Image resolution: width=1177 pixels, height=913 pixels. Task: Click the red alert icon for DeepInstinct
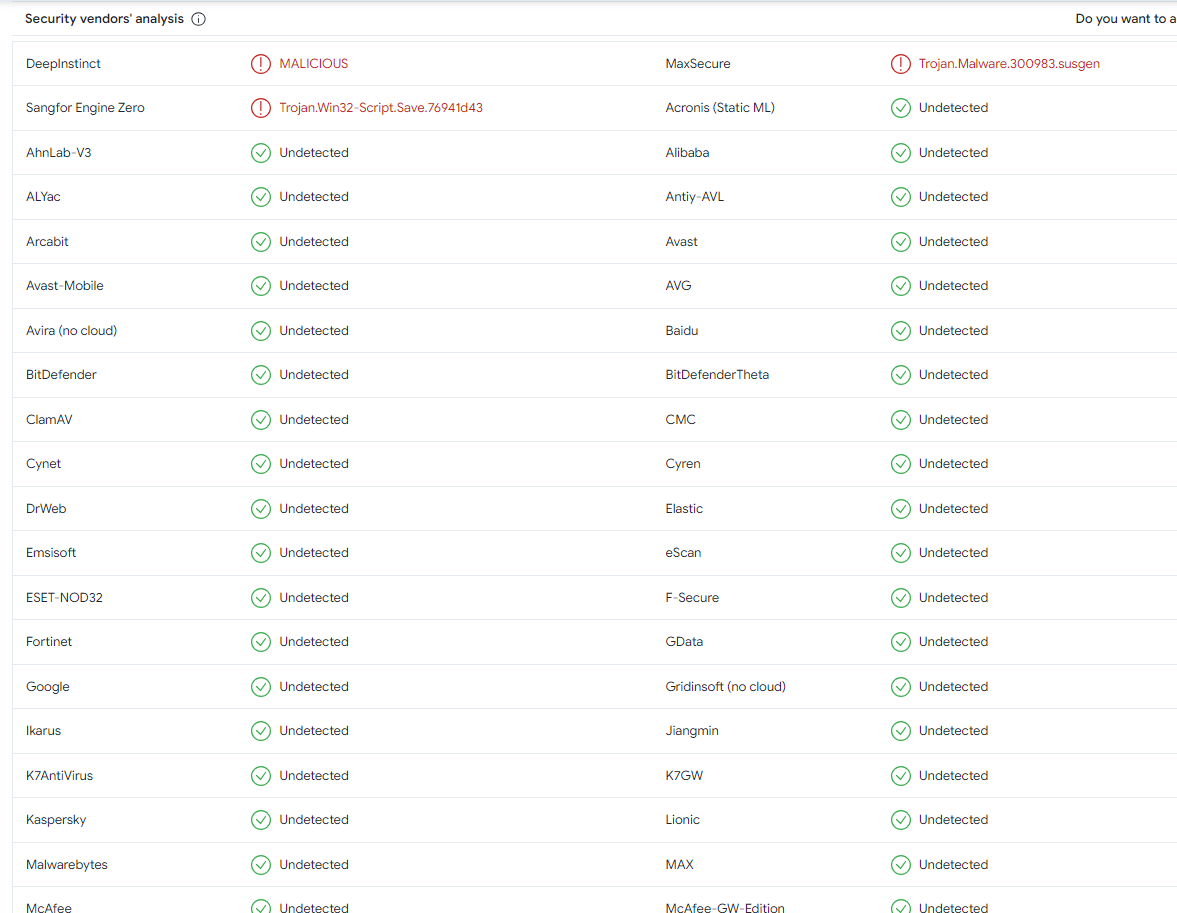pyautogui.click(x=260, y=64)
